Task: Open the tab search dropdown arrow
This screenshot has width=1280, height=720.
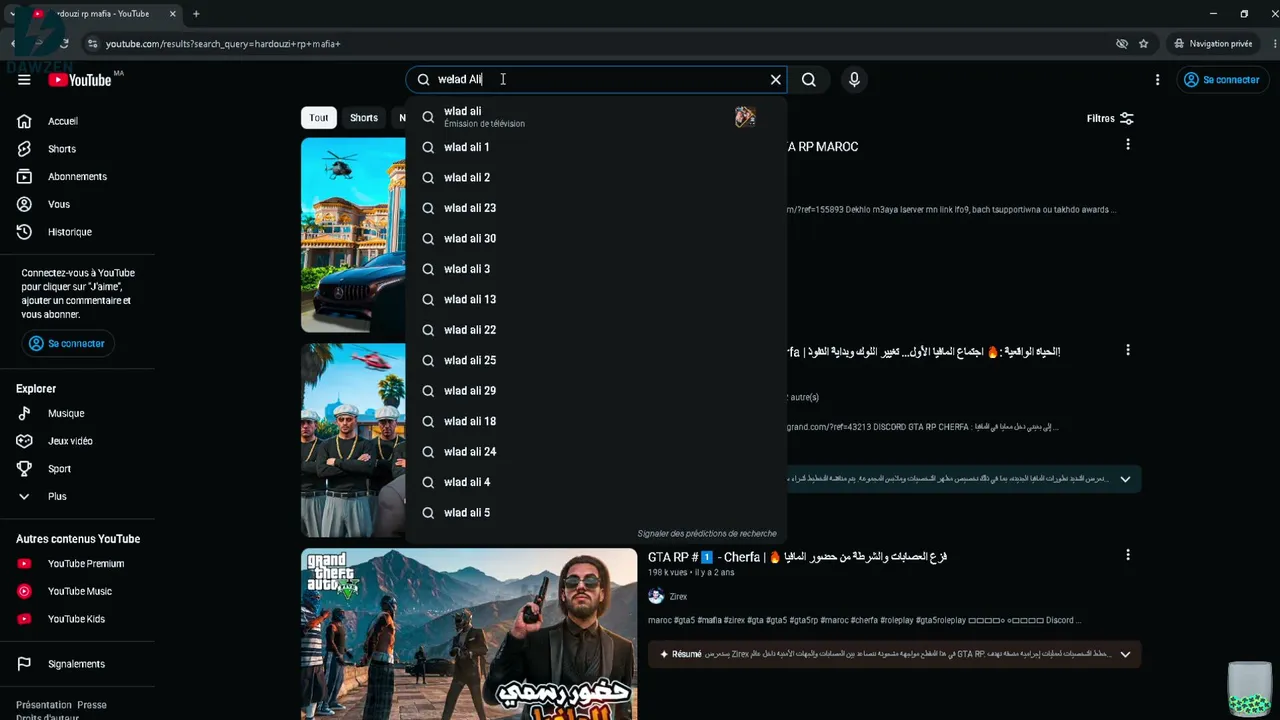Action: [x=12, y=14]
